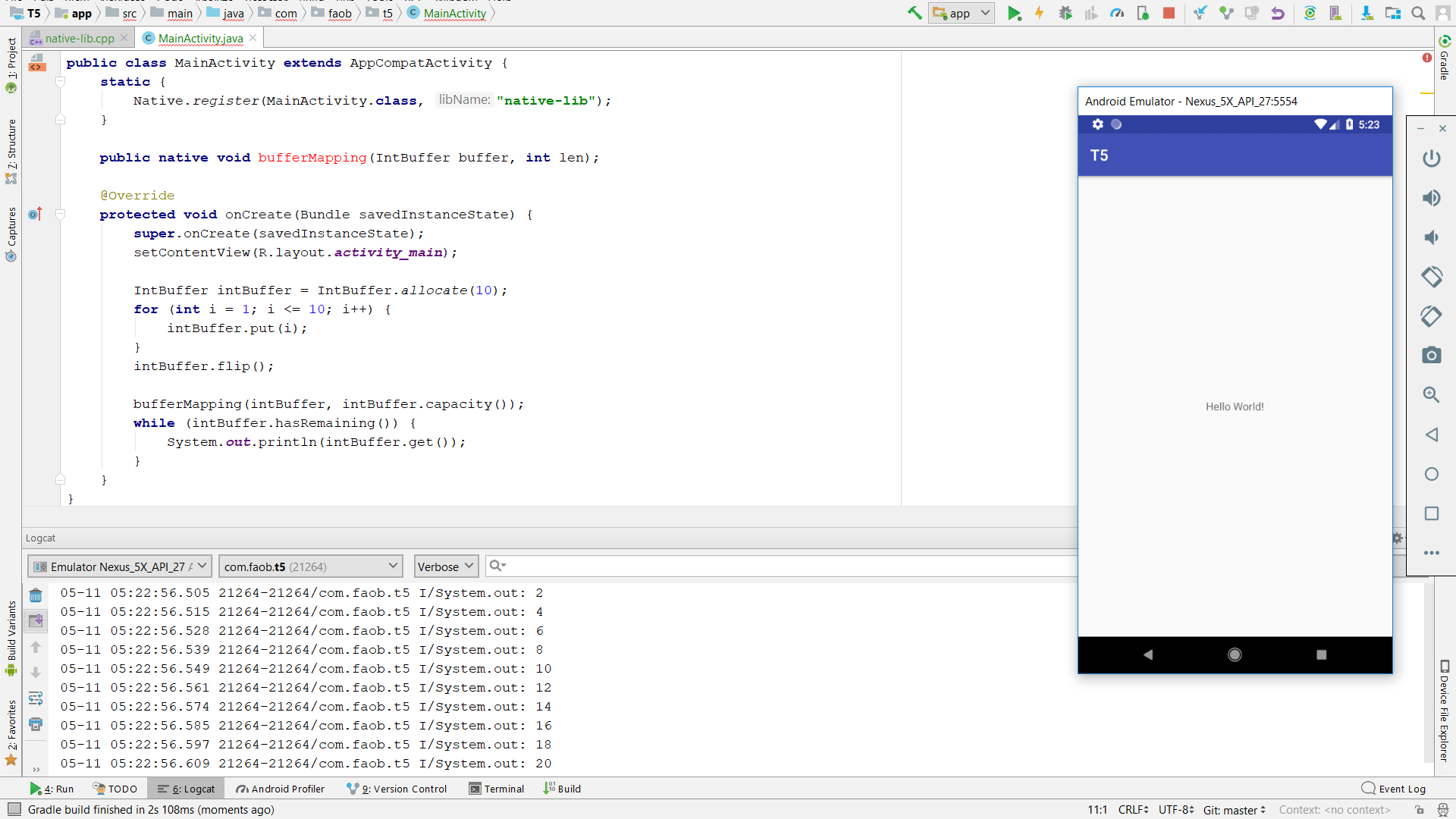1456x819 pixels.
Task: Expand the com.faob.t5 process dropdown
Action: (x=309, y=566)
